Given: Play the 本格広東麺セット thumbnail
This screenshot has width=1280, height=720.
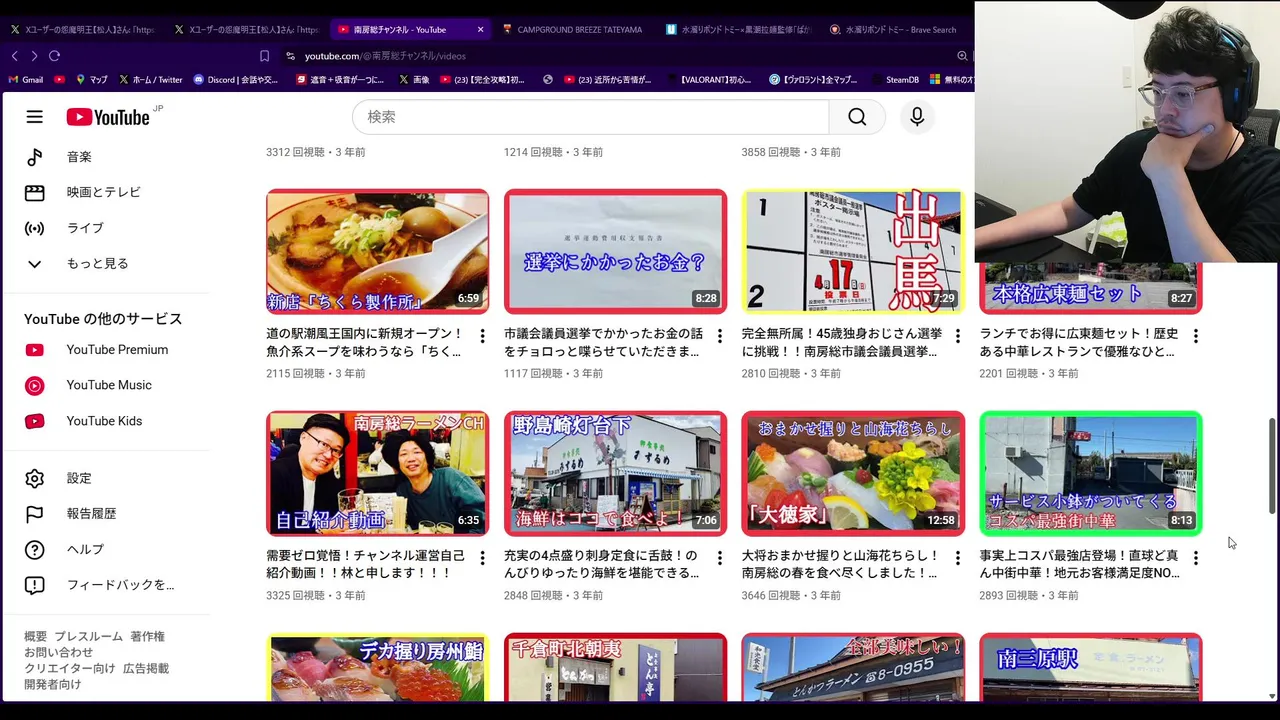Looking at the screenshot, I should pos(1091,288).
